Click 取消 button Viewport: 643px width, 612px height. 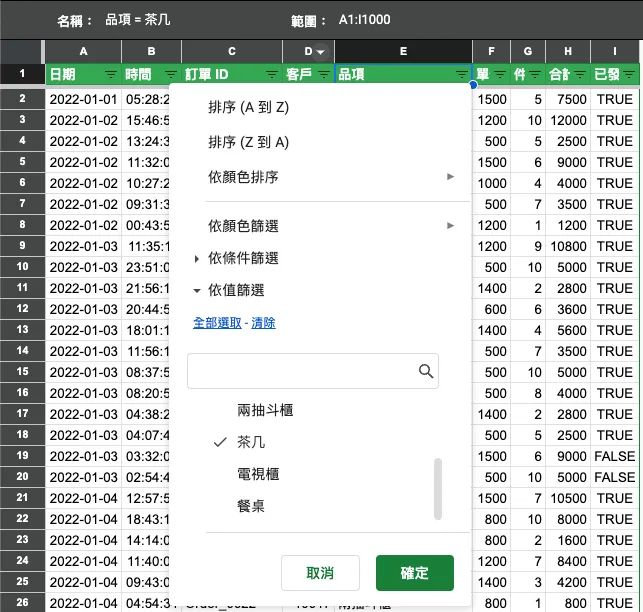point(320,573)
